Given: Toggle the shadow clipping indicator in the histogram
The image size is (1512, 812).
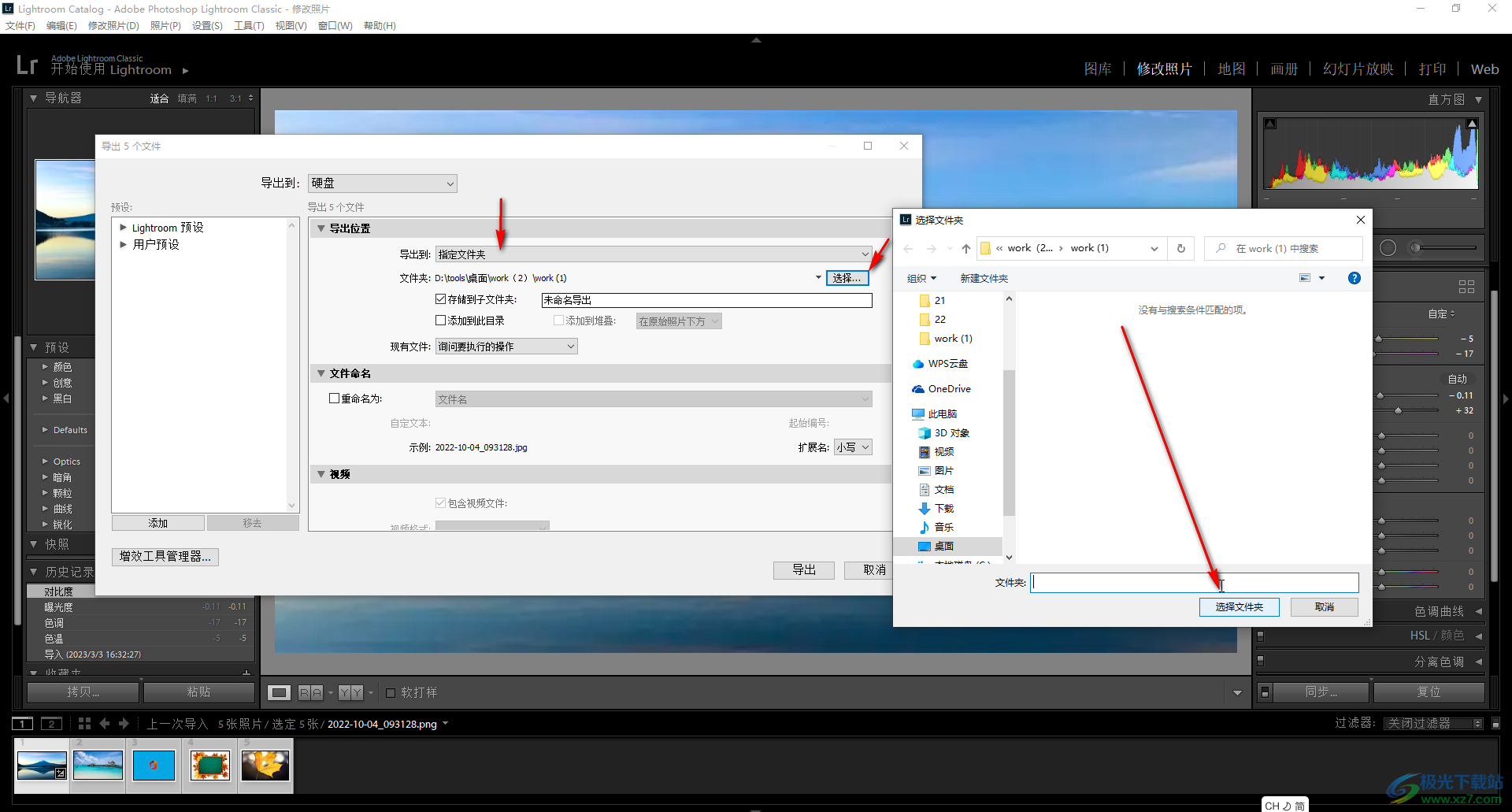Looking at the screenshot, I should click(1270, 124).
